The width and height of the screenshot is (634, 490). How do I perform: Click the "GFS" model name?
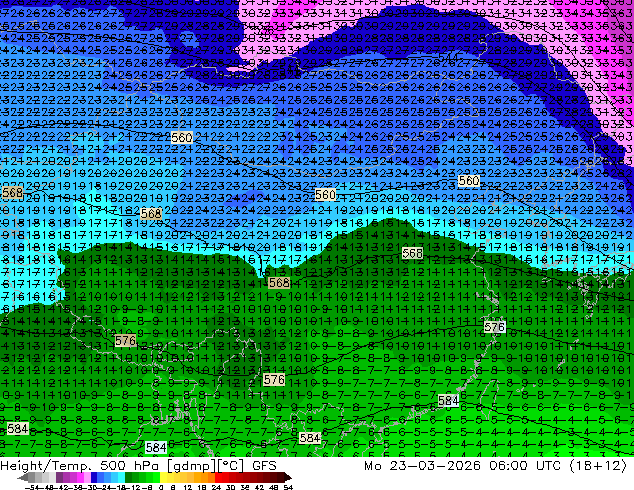point(264,466)
